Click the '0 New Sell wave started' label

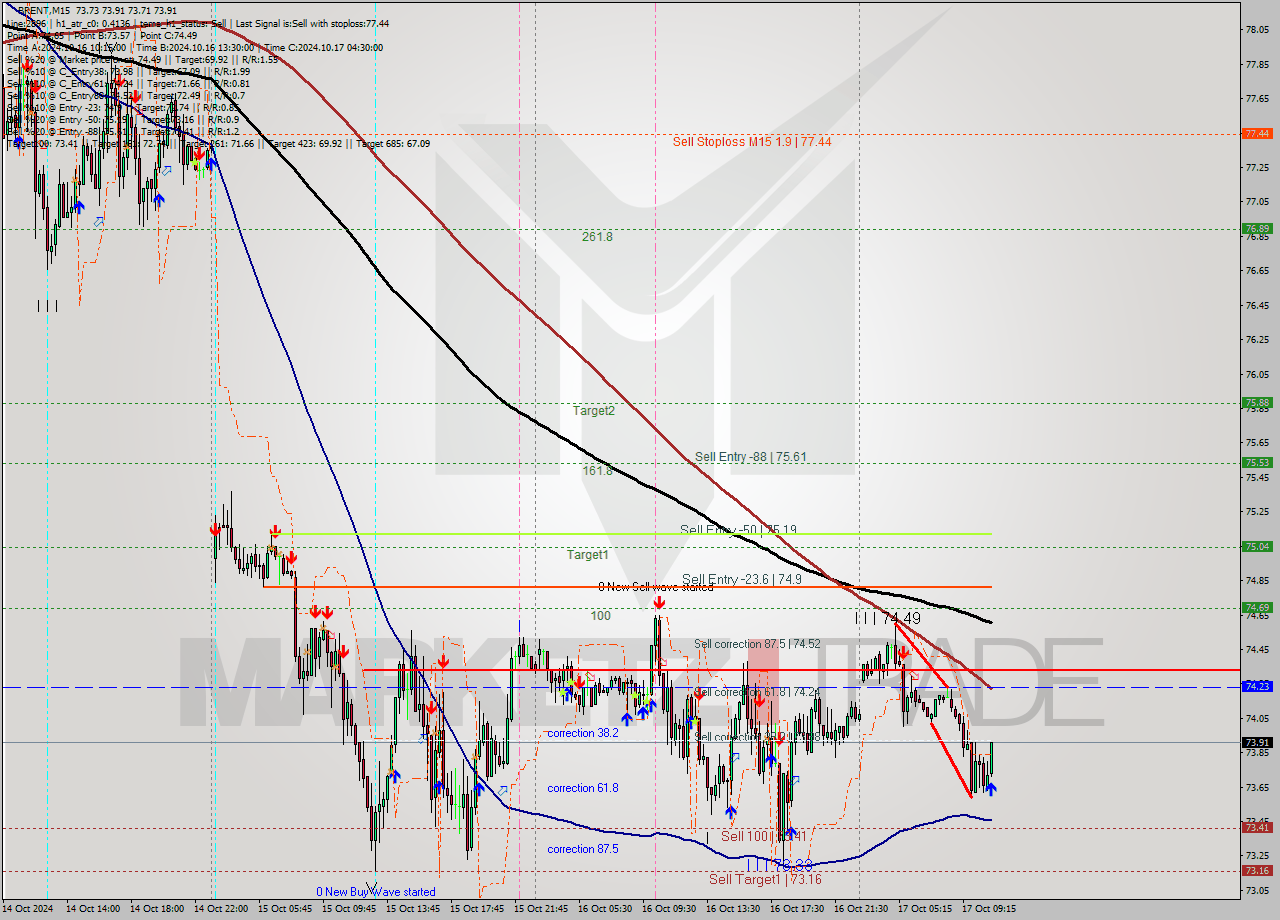point(656,587)
